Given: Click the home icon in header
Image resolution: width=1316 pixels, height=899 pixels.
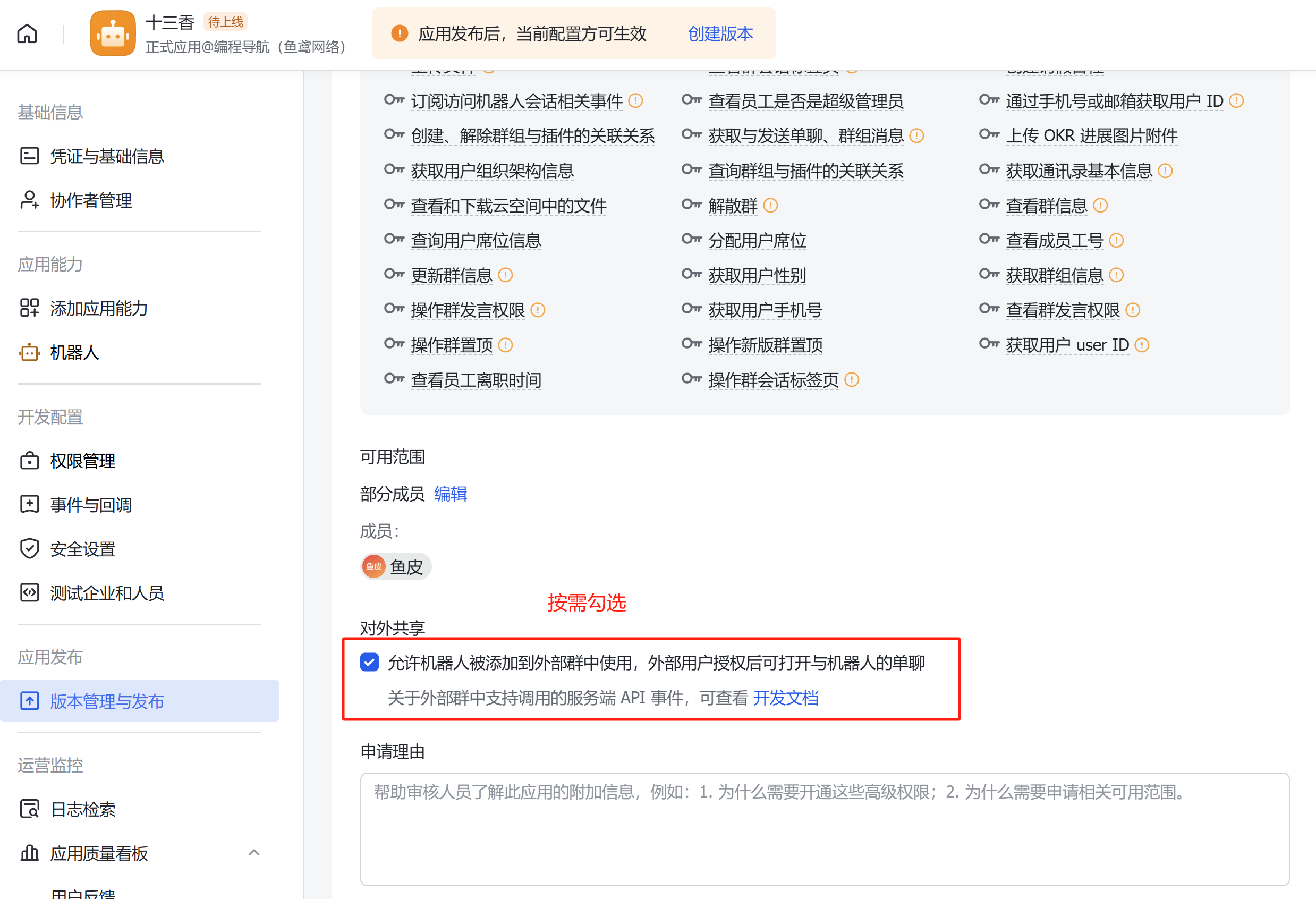Looking at the screenshot, I should (x=27, y=34).
